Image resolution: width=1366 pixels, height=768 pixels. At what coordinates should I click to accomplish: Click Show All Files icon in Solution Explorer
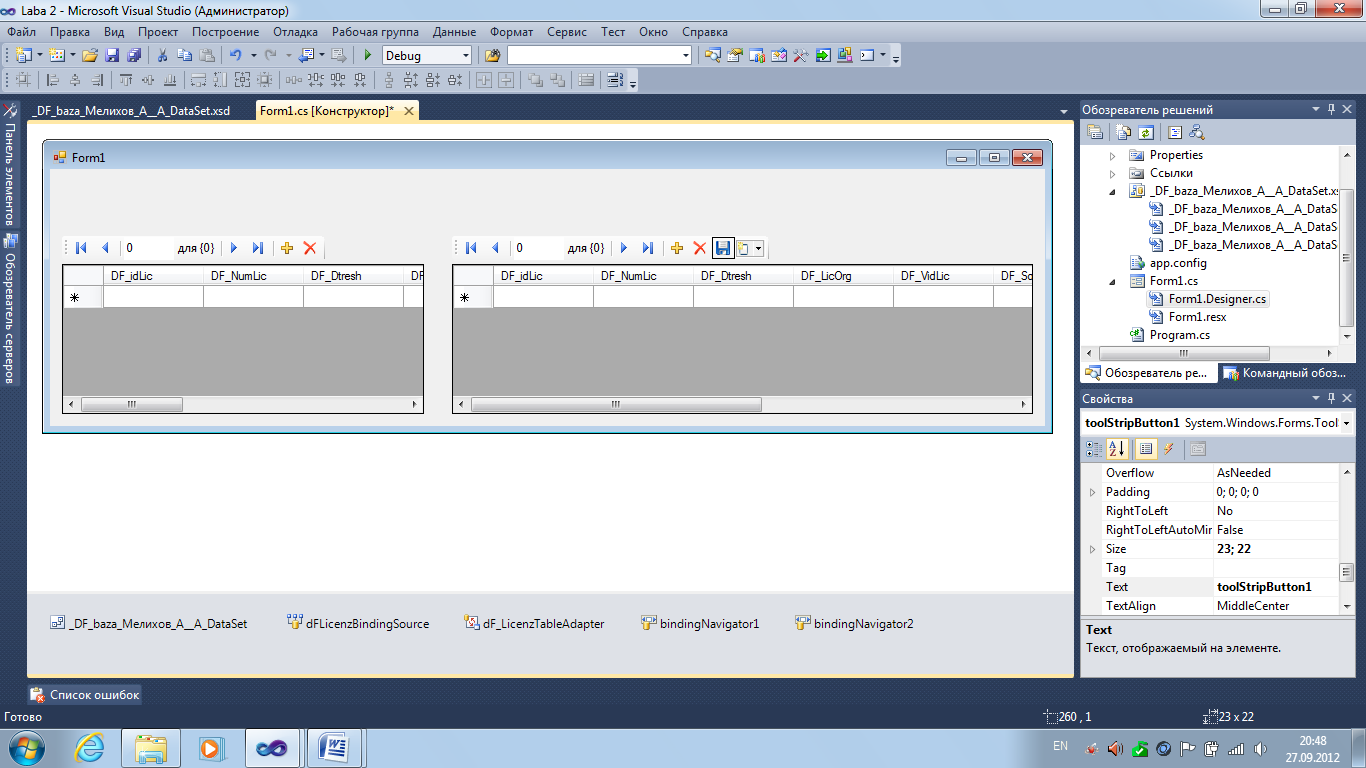pyautogui.click(x=1124, y=132)
